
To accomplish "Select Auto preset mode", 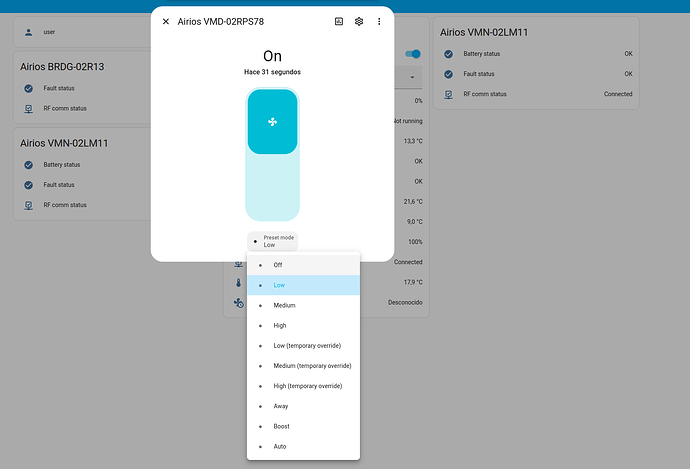I will coord(303,447).
